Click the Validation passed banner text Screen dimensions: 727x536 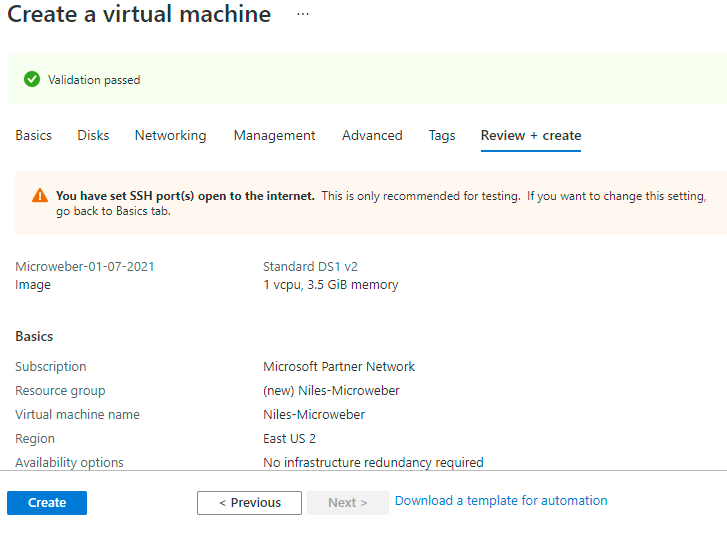pos(94,80)
